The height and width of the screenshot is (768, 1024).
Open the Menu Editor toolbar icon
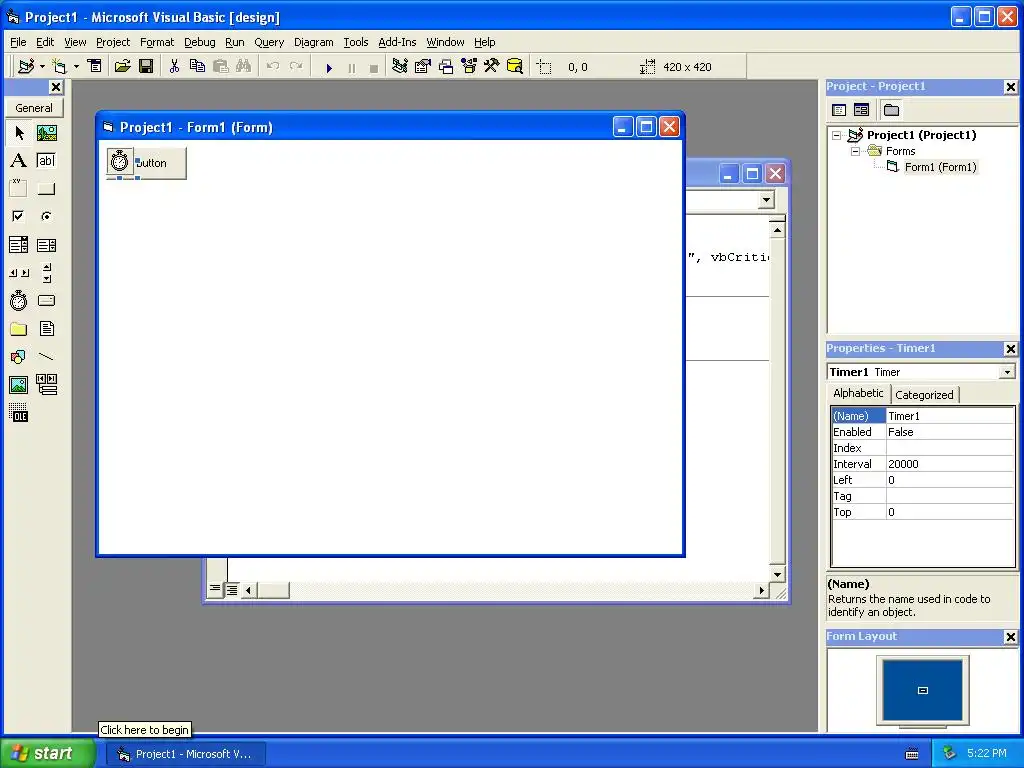pos(95,67)
